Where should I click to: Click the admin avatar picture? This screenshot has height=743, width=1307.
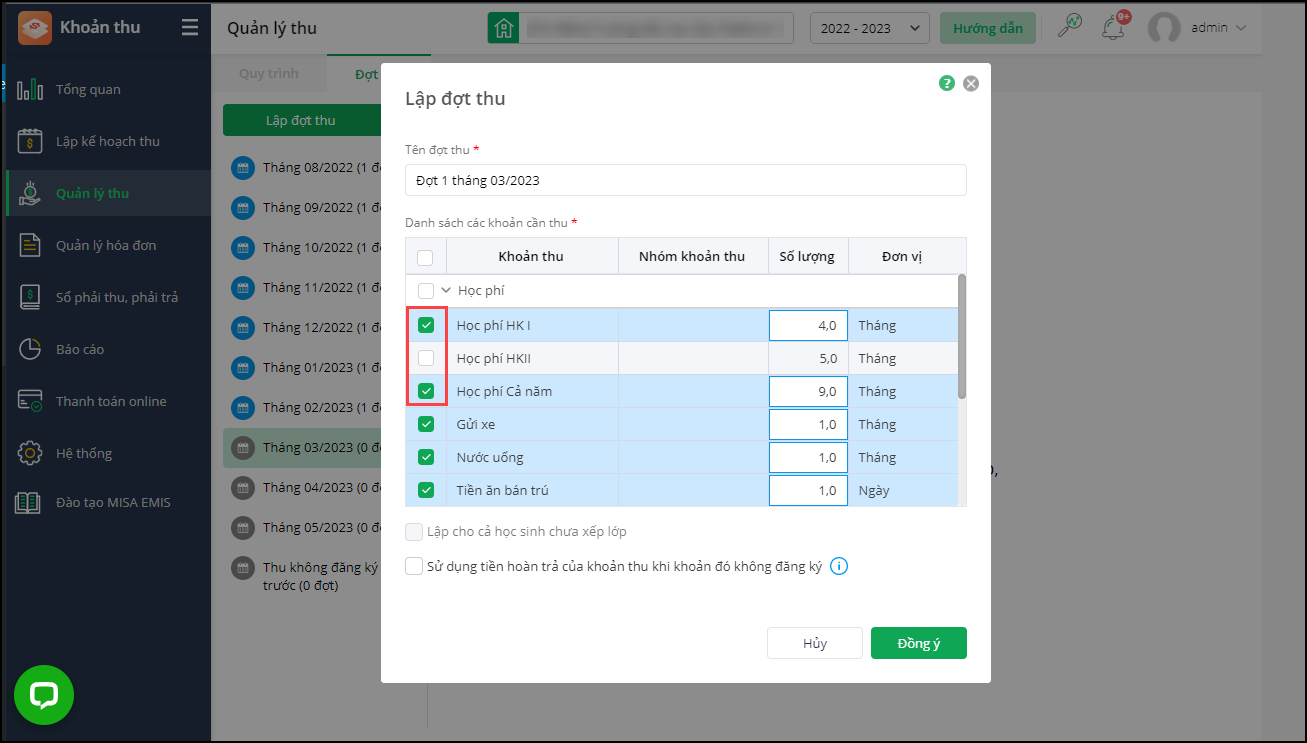pyautogui.click(x=1164, y=28)
